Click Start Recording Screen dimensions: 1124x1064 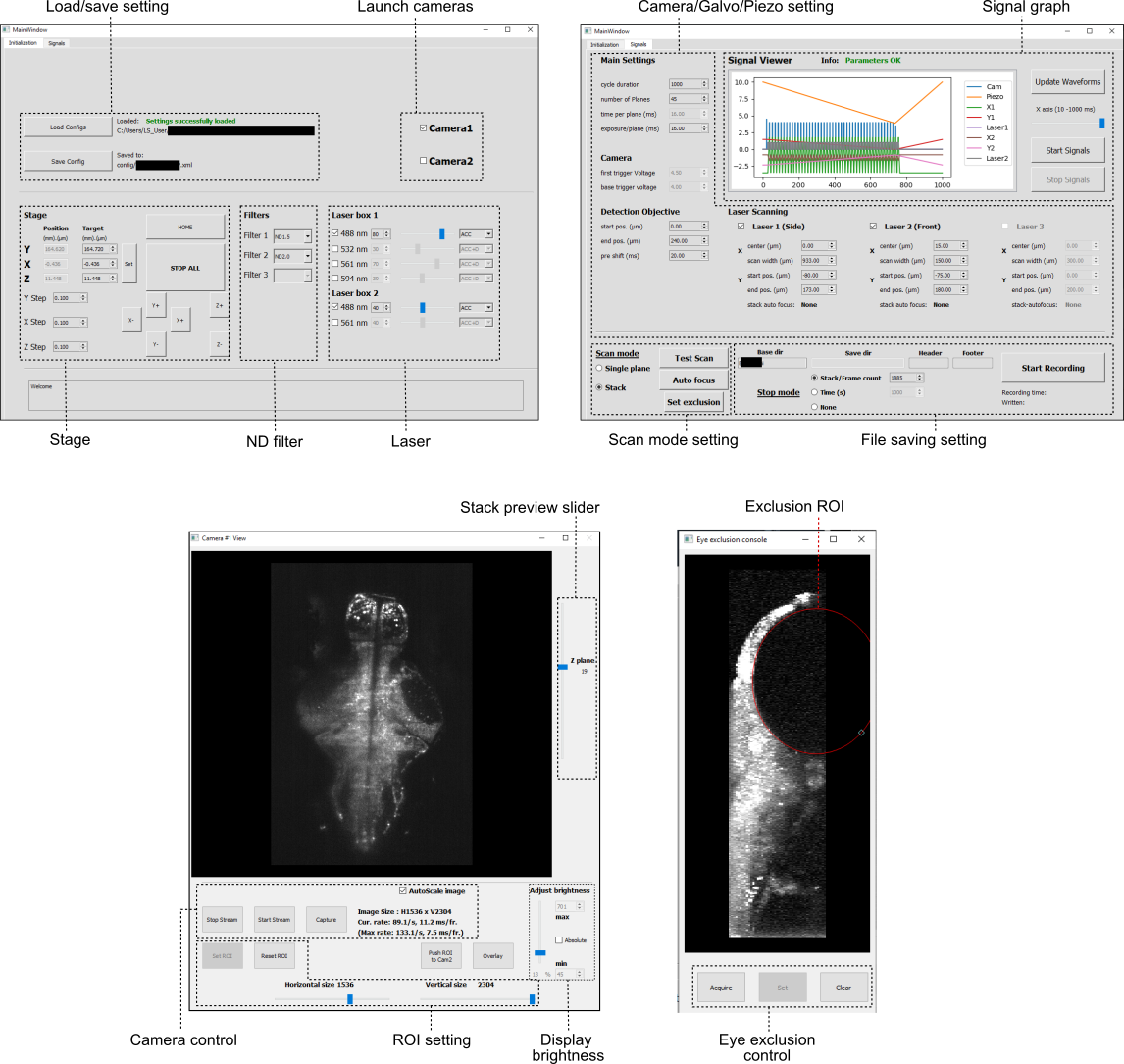point(1052,368)
